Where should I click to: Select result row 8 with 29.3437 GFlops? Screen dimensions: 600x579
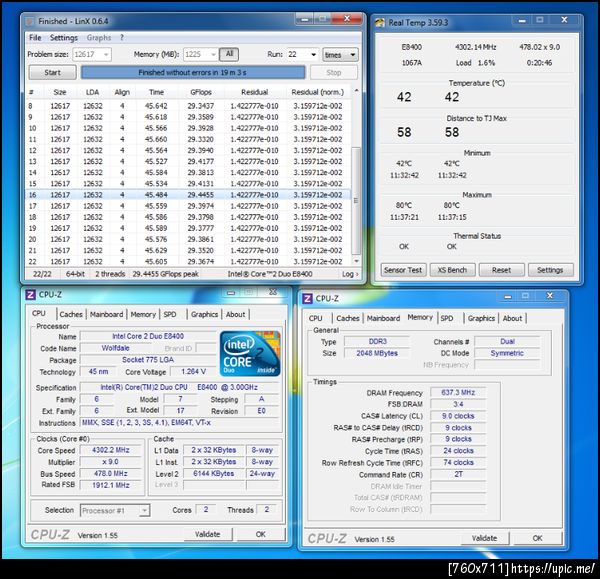click(x=188, y=106)
